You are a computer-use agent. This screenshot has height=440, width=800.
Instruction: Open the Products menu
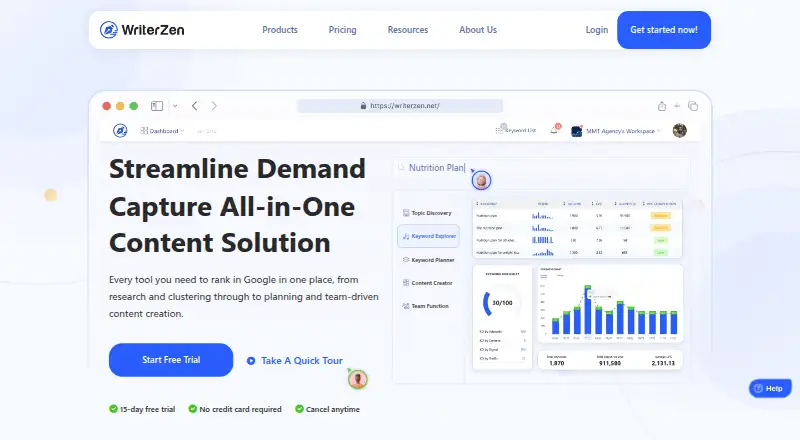tap(280, 30)
